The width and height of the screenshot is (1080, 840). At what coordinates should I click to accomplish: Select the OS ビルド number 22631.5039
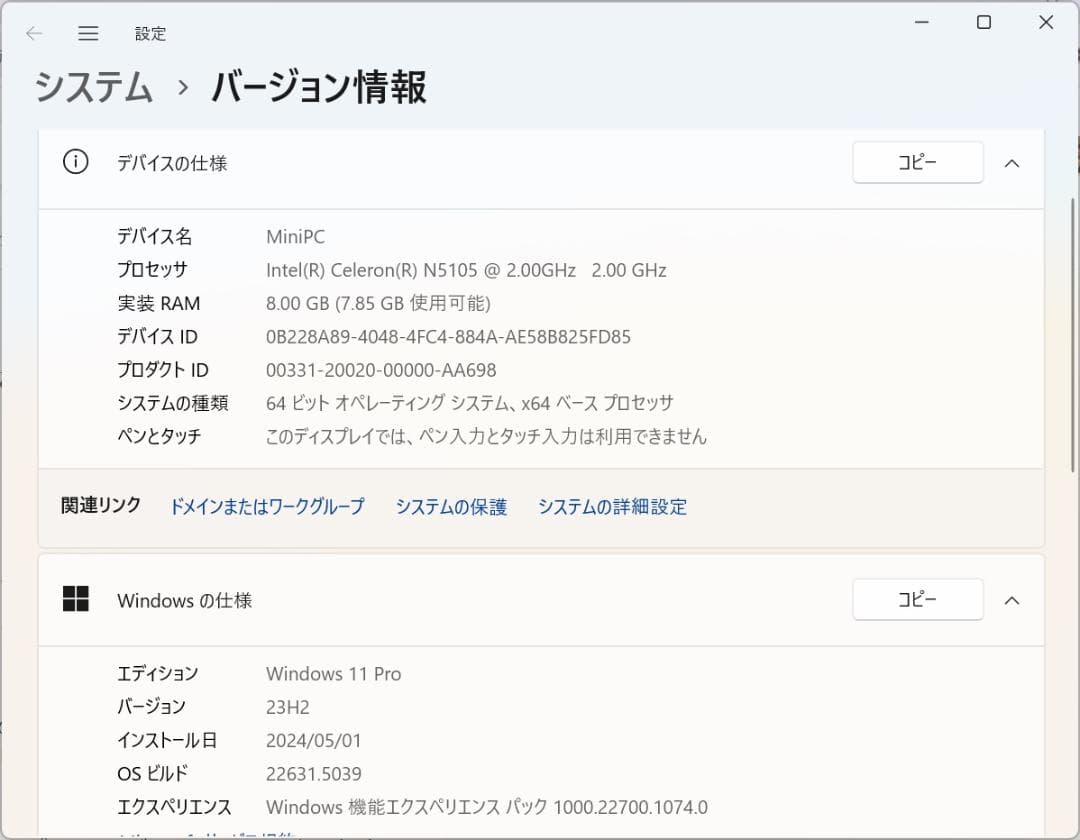tap(313, 773)
